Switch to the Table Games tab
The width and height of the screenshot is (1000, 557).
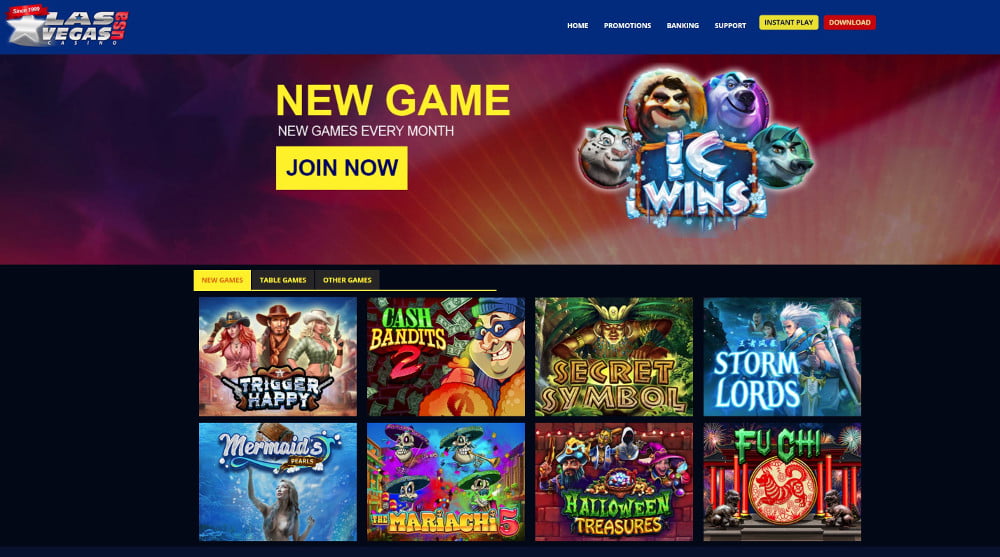click(283, 280)
